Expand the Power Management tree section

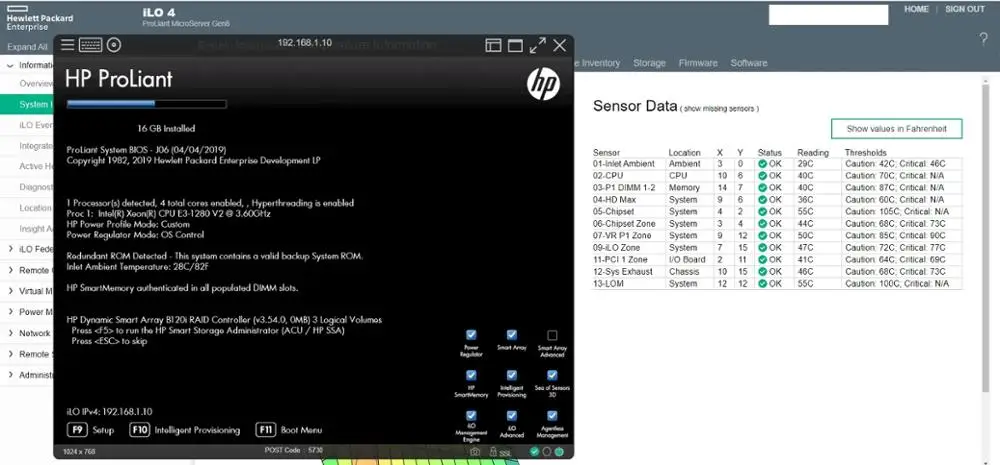pyautogui.click(x=10, y=312)
